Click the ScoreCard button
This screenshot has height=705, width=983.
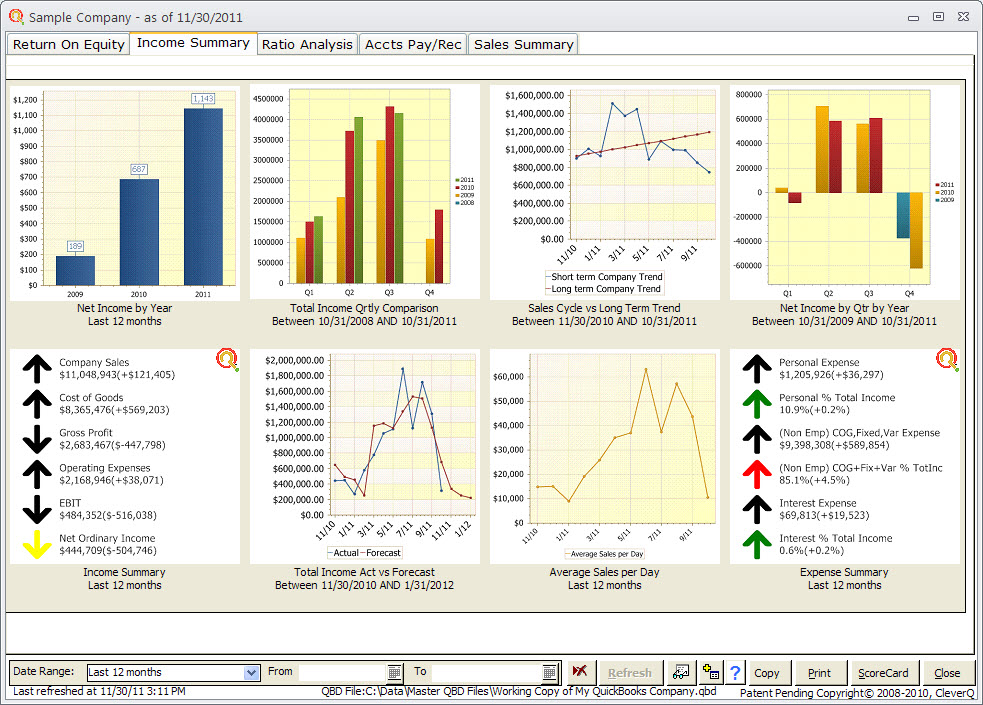tap(884, 672)
